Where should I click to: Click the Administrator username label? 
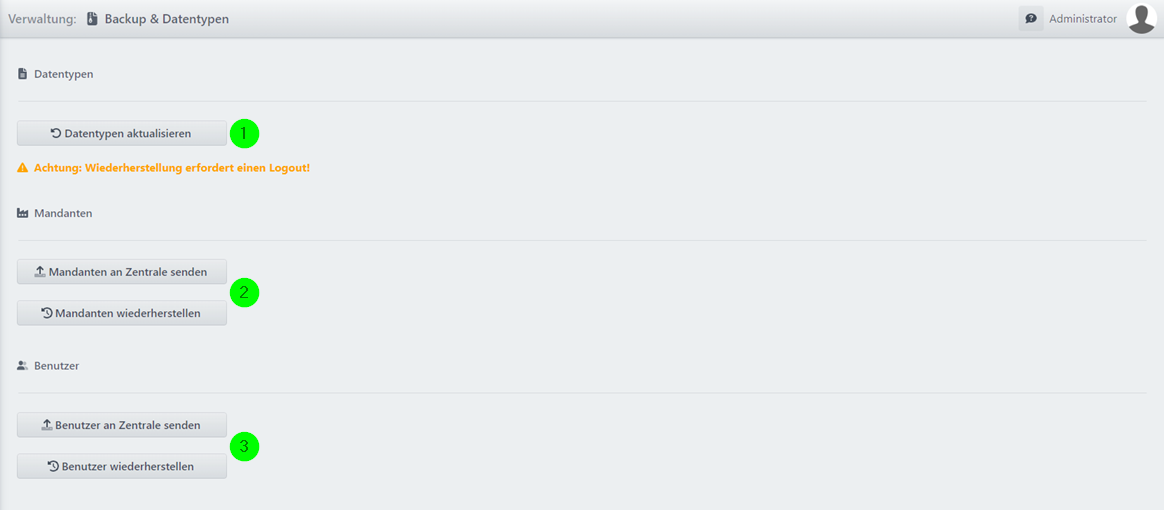coord(1082,19)
